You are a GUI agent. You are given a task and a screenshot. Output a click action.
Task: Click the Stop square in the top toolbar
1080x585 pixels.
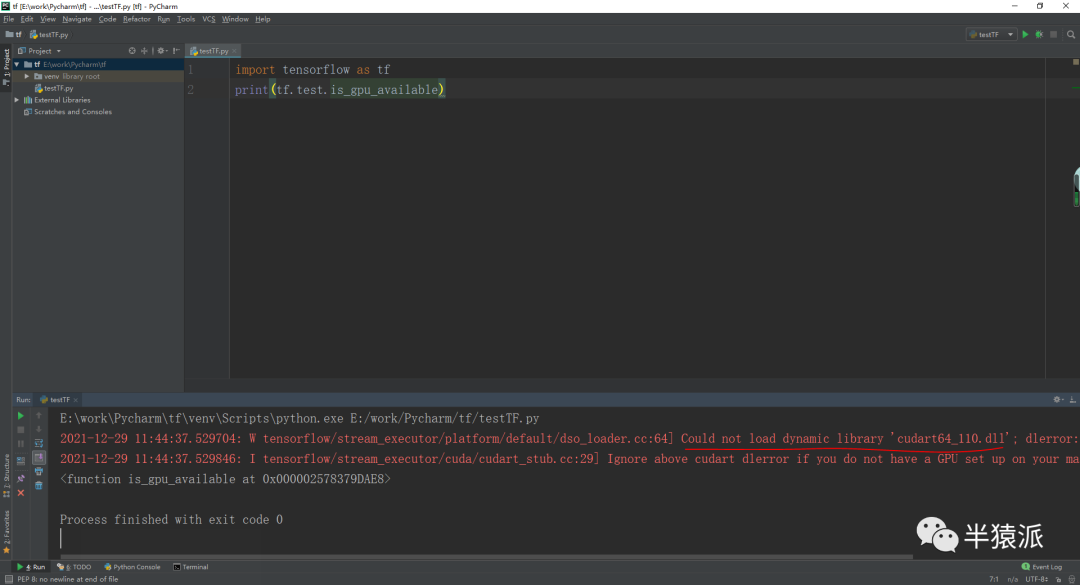coord(1054,34)
